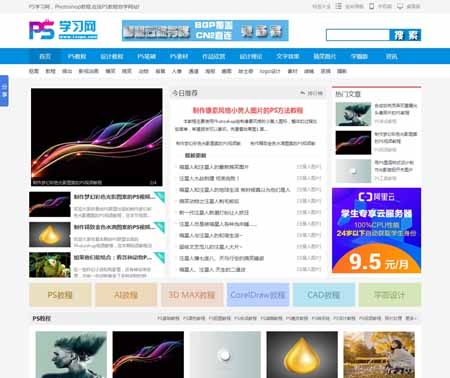The image size is (450, 378).
Task: Open the gray knob card in the PS教程 section
Action: 225,355
